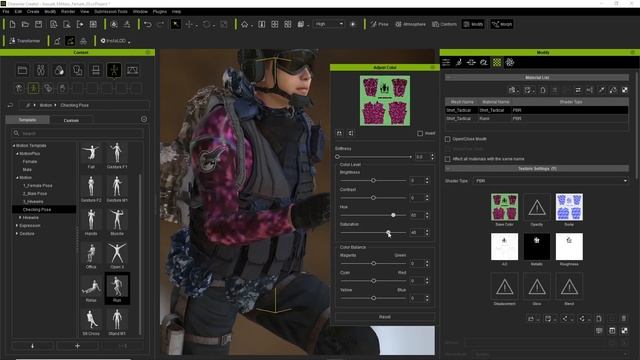Open the Shader Type PBR dropdown
640x360 pixels.
click(550, 181)
